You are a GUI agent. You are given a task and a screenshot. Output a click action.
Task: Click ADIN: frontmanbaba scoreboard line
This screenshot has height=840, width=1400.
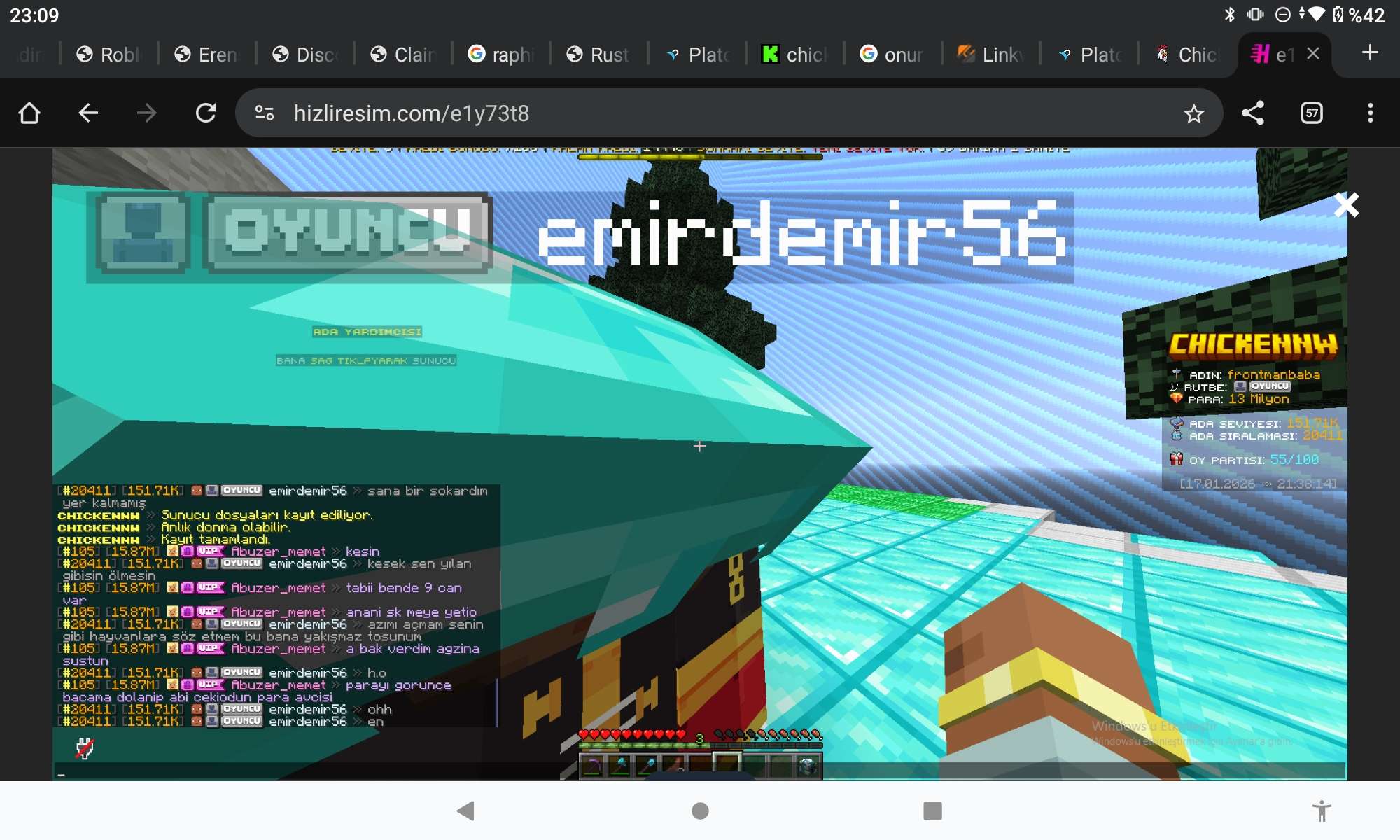[1246, 374]
